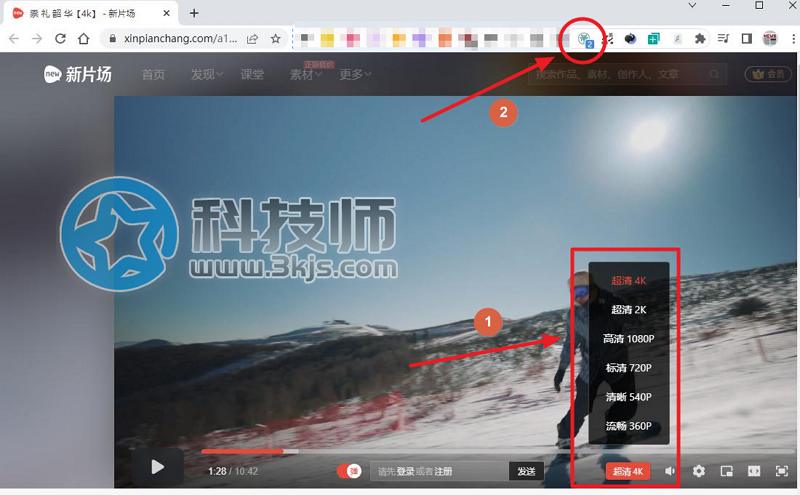Open the 超清 4K quality selector button
800x495 pixels.
[x=628, y=471]
